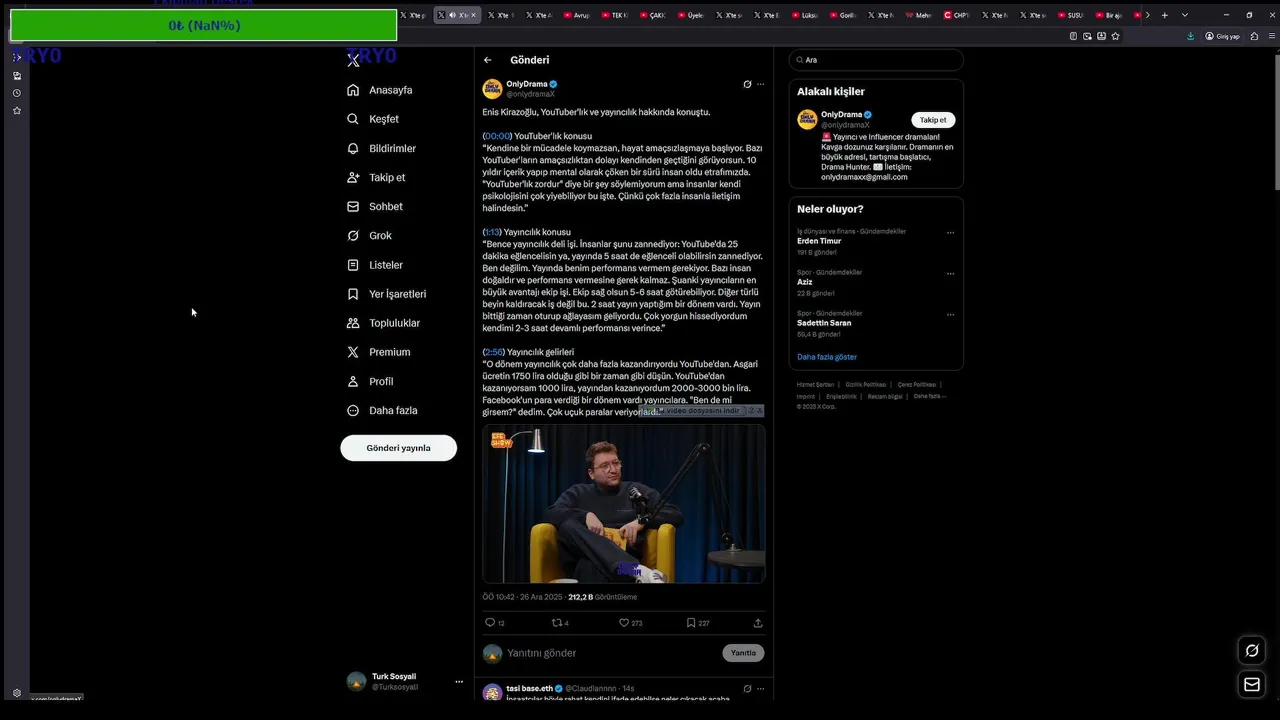Open Enis Kirazoğlu video thumbnail
Screen dimensions: 1280x720
624,504
